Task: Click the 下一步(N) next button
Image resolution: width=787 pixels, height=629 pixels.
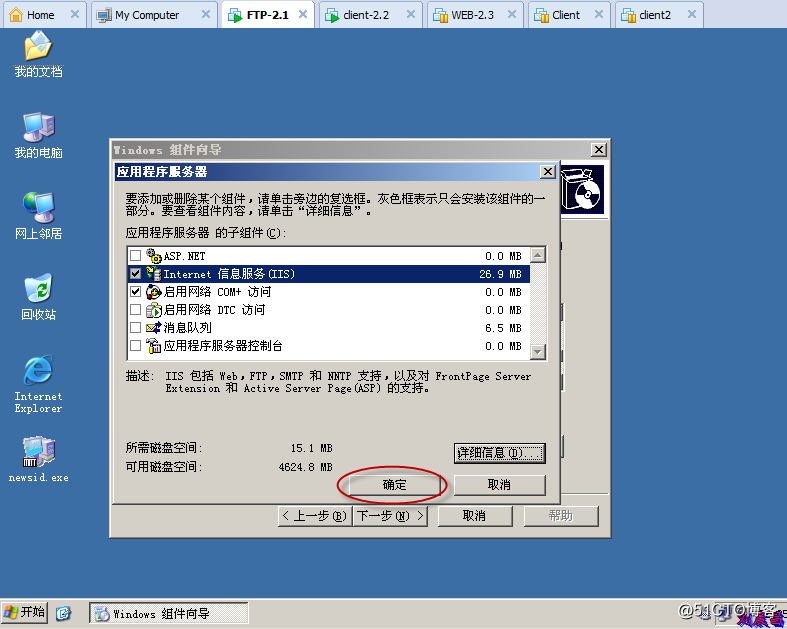Action: (x=390, y=516)
